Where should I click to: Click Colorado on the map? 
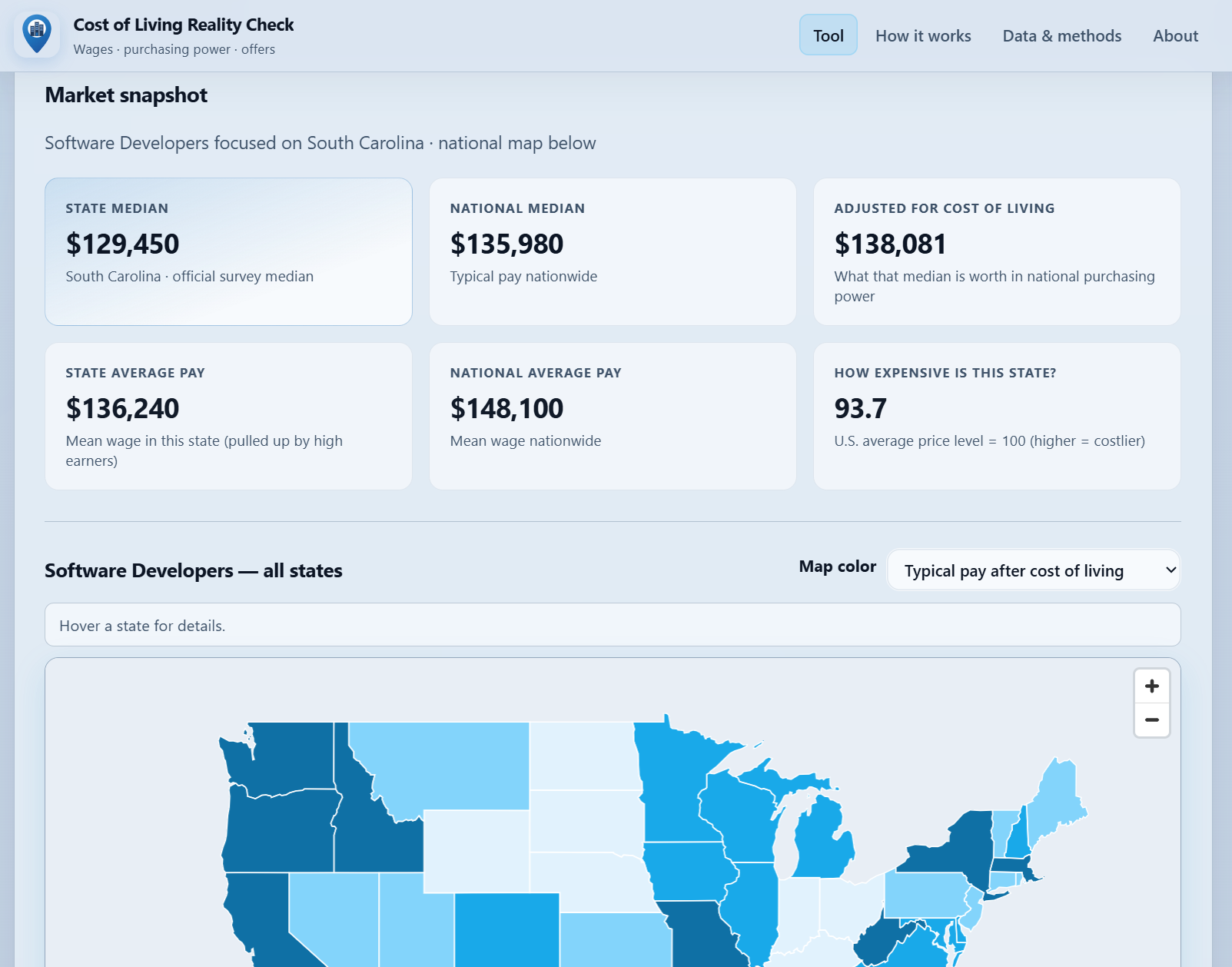point(507,929)
